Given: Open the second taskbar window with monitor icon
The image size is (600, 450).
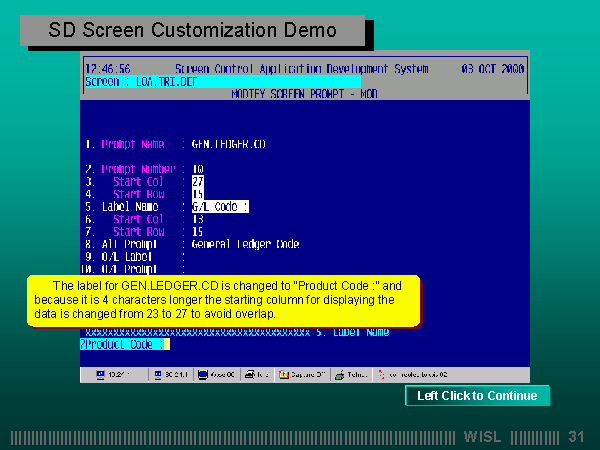Looking at the screenshot, I should pos(171,375).
